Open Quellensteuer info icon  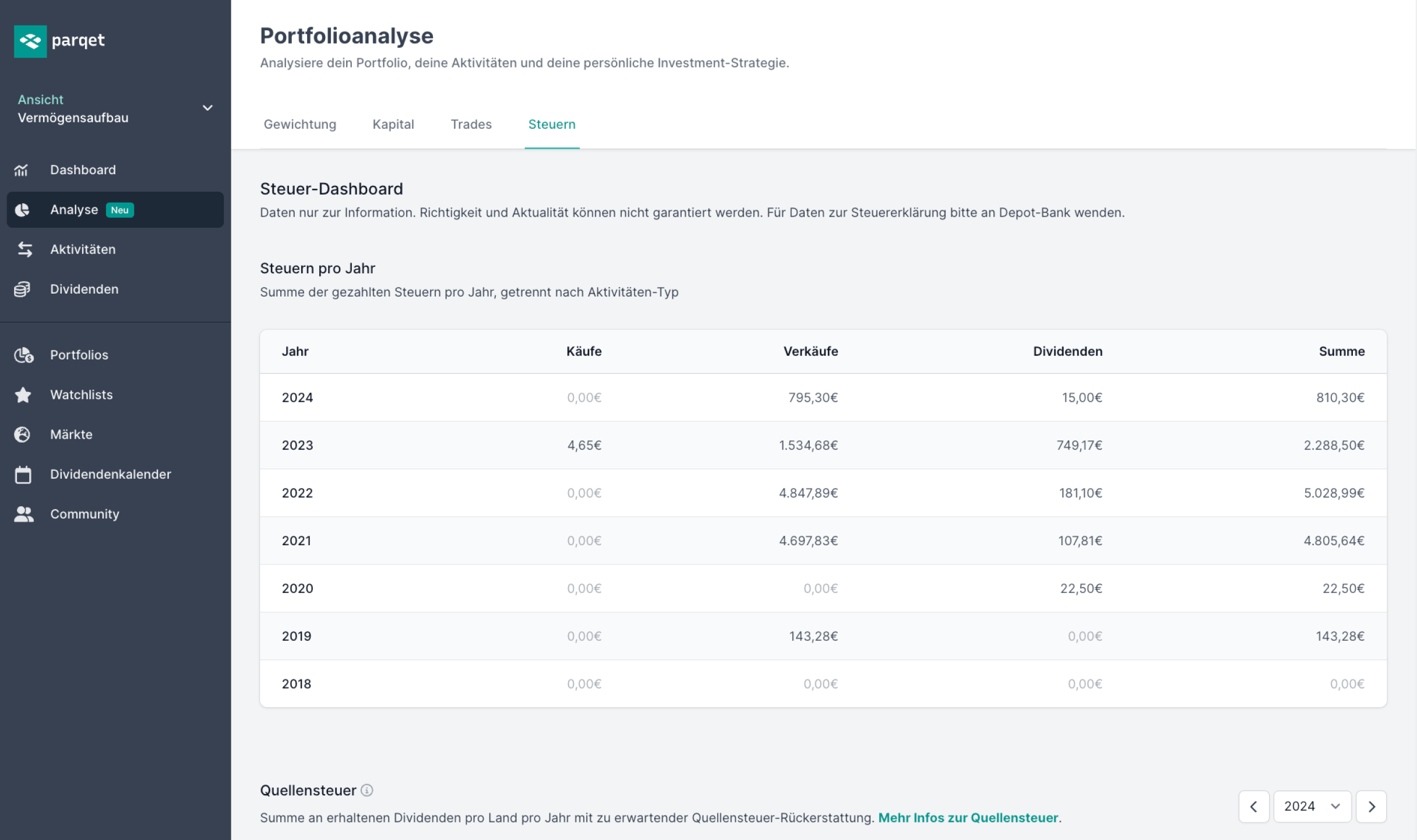point(366,790)
